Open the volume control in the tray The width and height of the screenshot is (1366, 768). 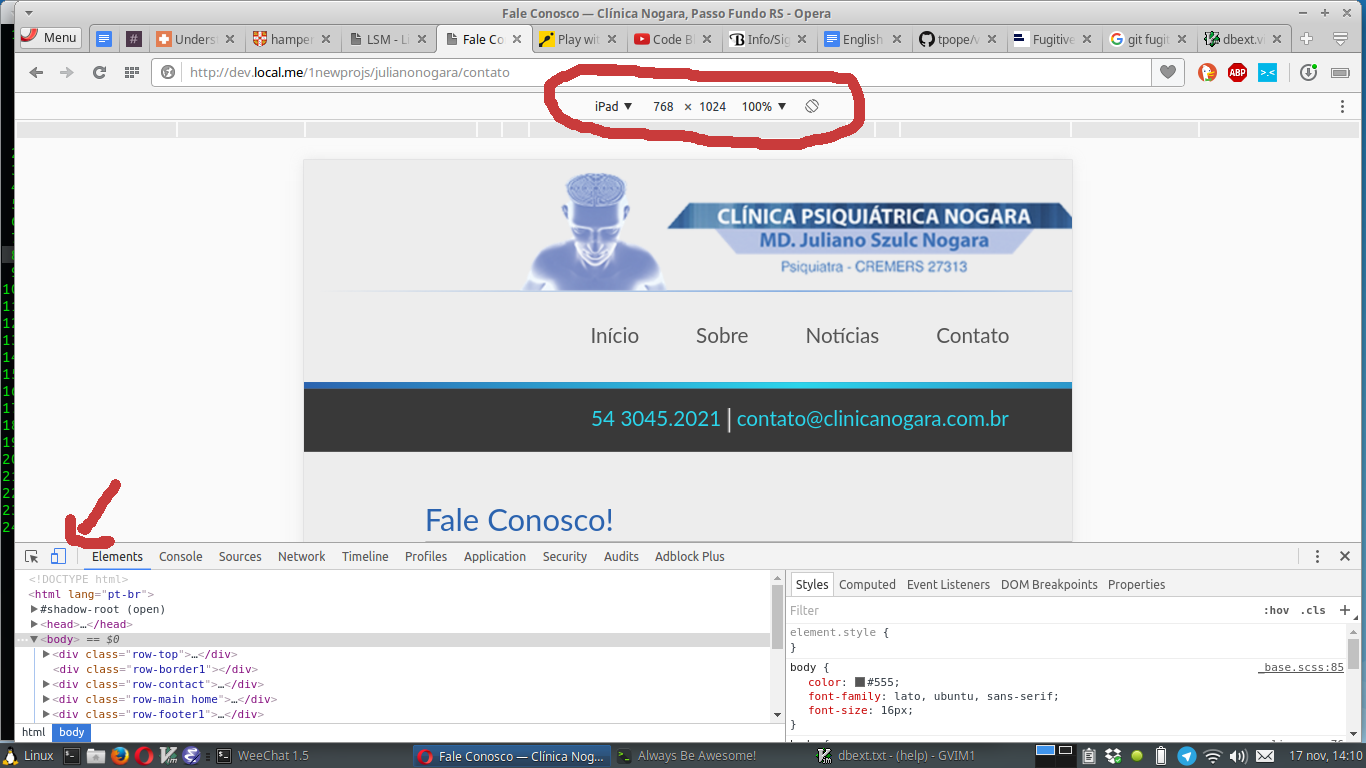tap(1238, 756)
